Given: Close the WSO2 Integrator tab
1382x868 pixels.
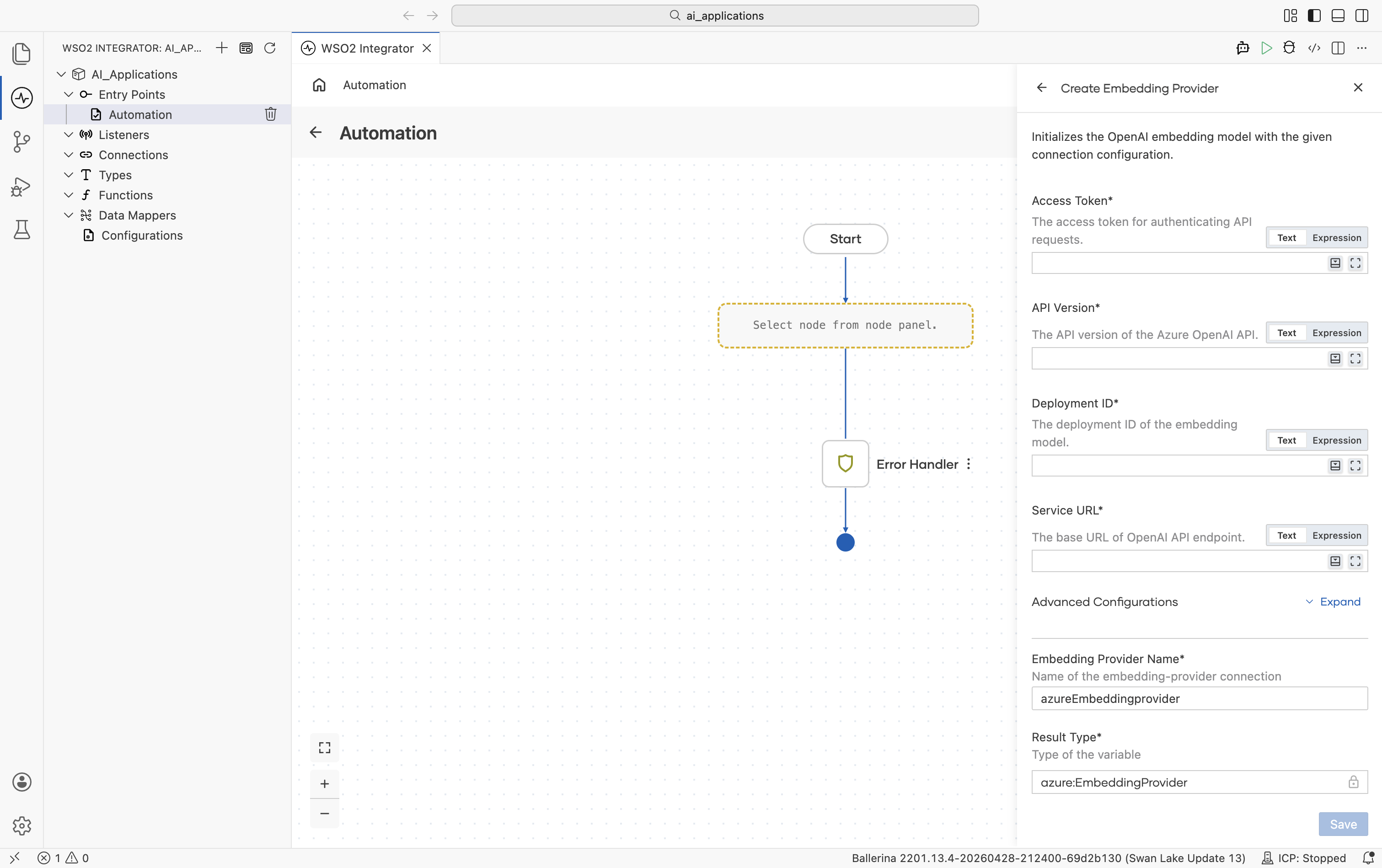Looking at the screenshot, I should [x=427, y=48].
